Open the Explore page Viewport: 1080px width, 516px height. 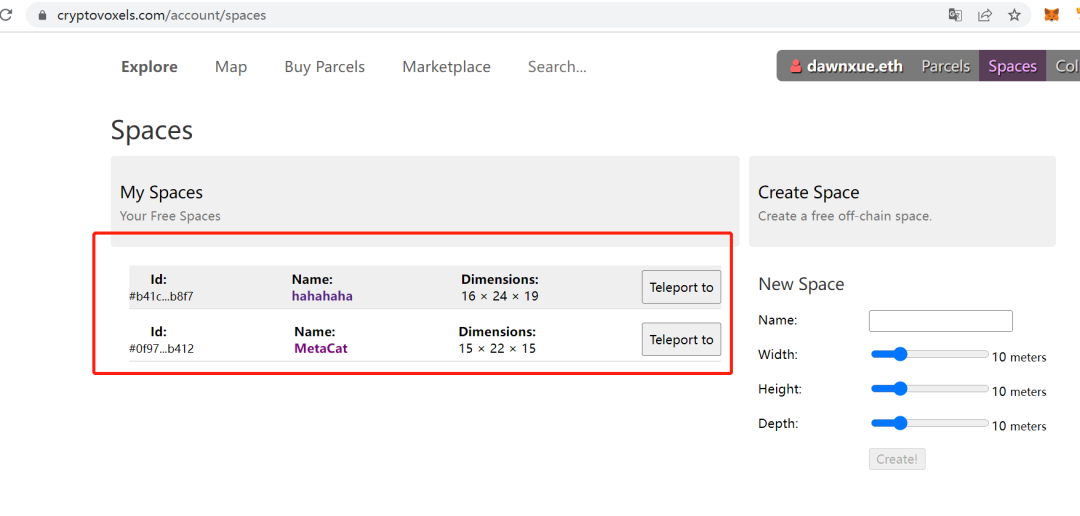tap(149, 67)
